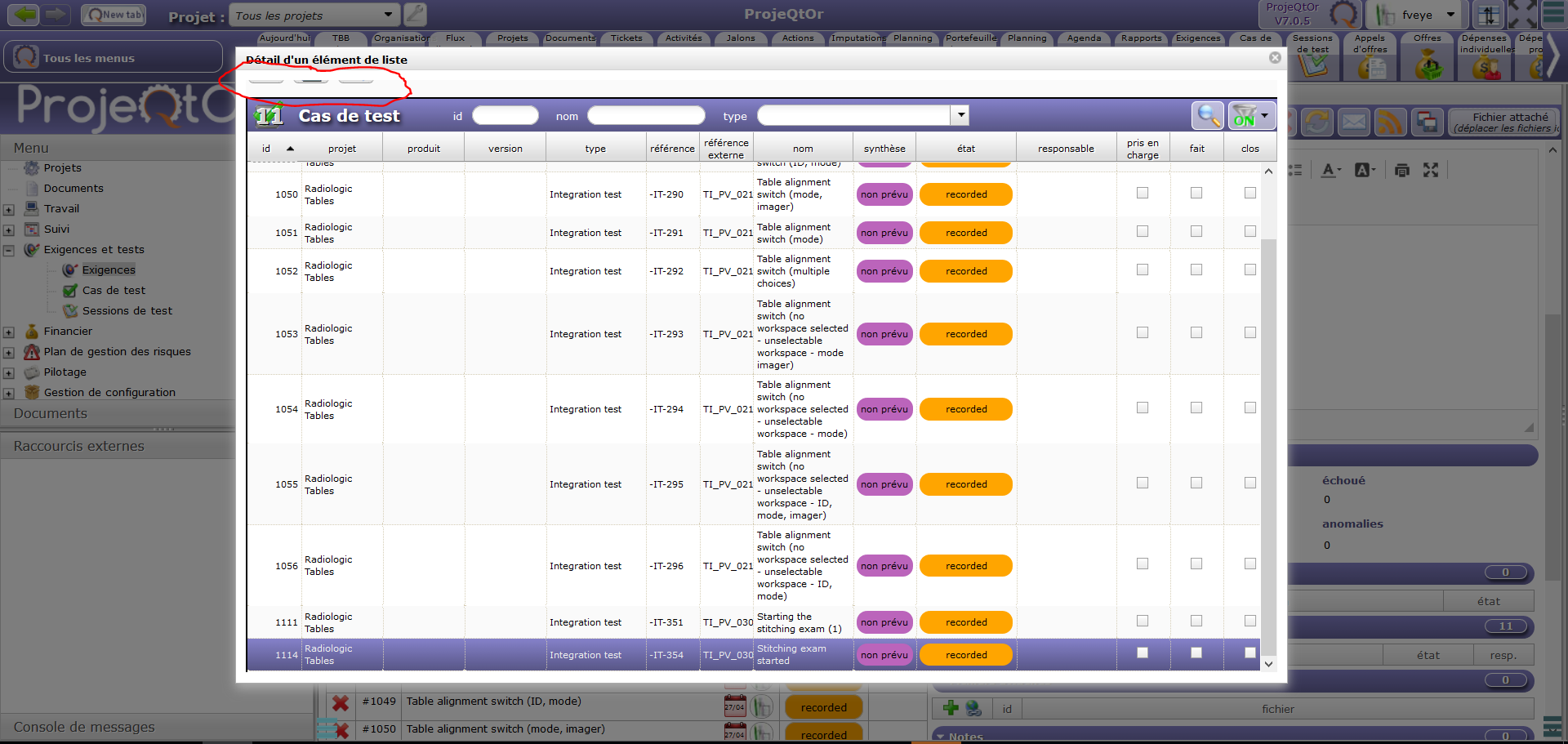Tick 'fait' checkbox for row 1053
The width and height of the screenshot is (1568, 744).
pos(1196,333)
